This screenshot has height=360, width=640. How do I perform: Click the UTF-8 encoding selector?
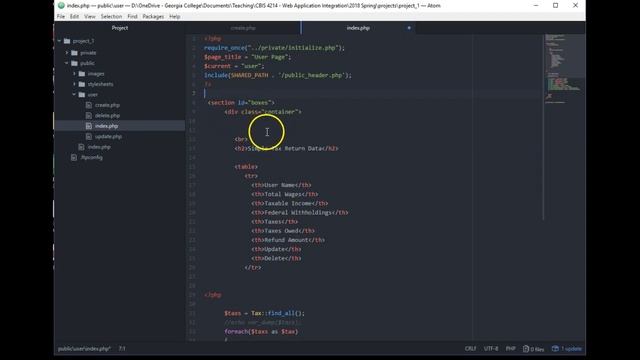[x=491, y=349]
